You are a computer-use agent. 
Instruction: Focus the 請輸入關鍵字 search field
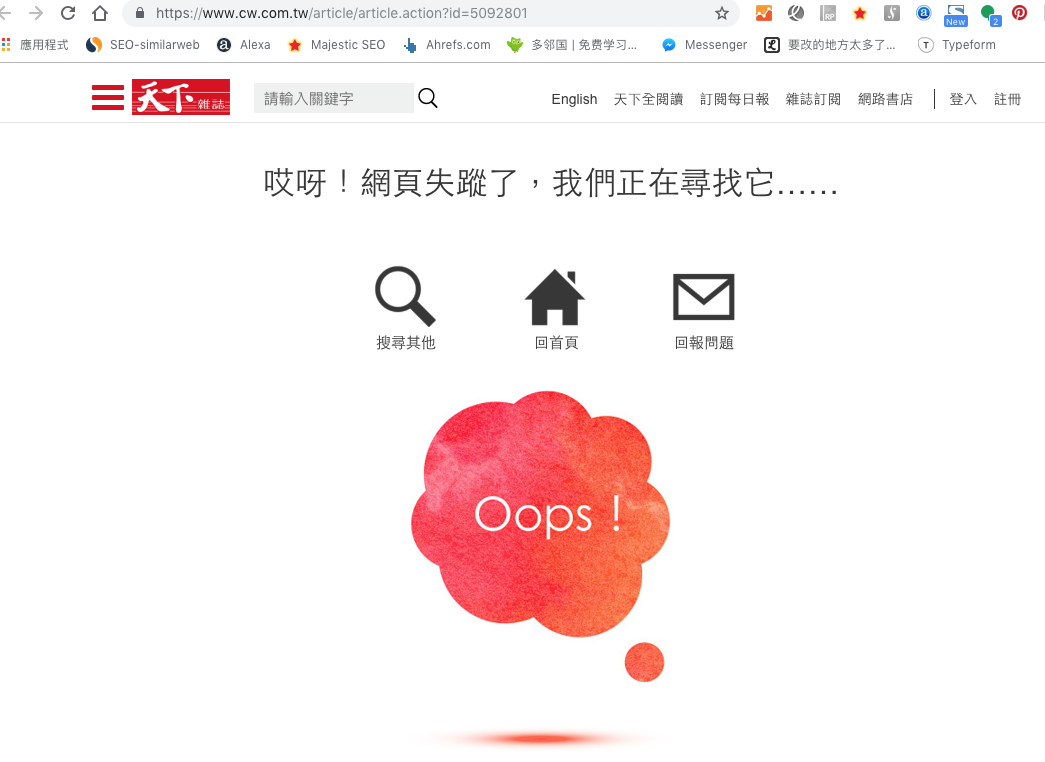[333, 98]
